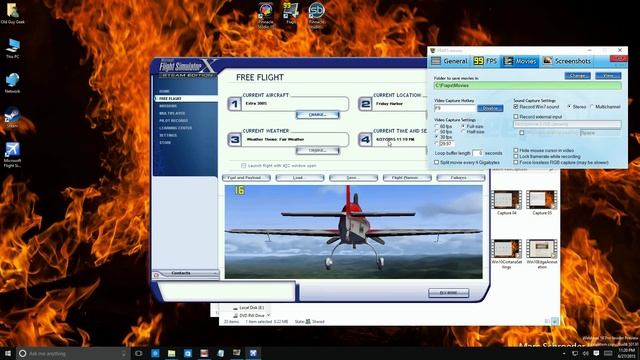This screenshot has height=360, width=640.
Task: Select the 30 fps radio button
Action: [x=437, y=137]
